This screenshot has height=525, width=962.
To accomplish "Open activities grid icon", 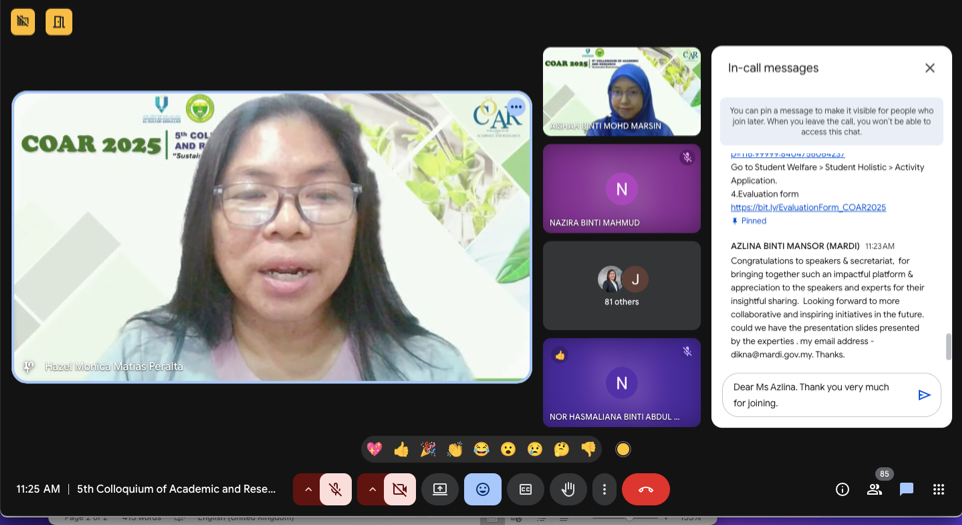I will tap(938, 489).
